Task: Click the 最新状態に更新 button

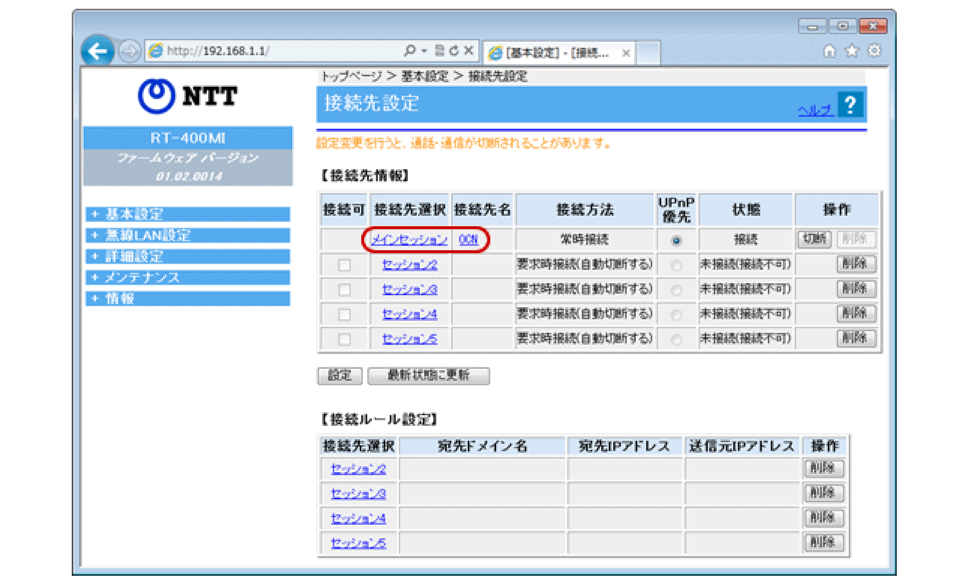Action: coord(428,376)
